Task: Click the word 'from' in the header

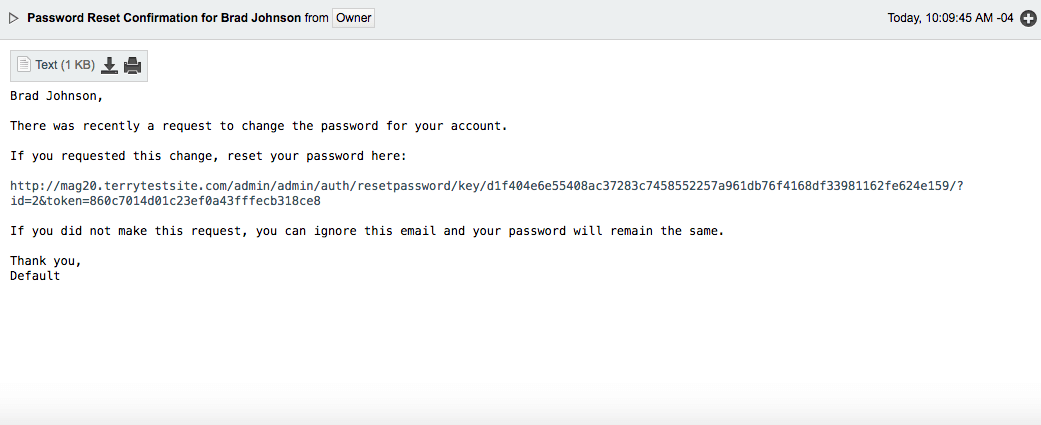Action: 317,19
